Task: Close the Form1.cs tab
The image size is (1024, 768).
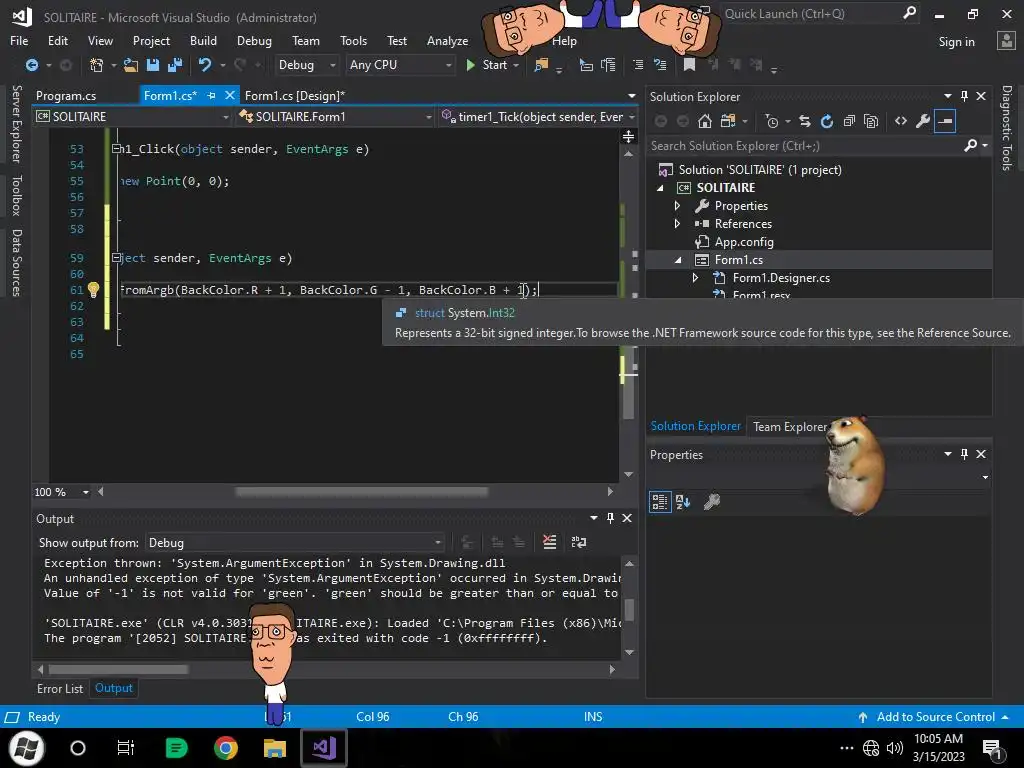Action: [x=229, y=95]
